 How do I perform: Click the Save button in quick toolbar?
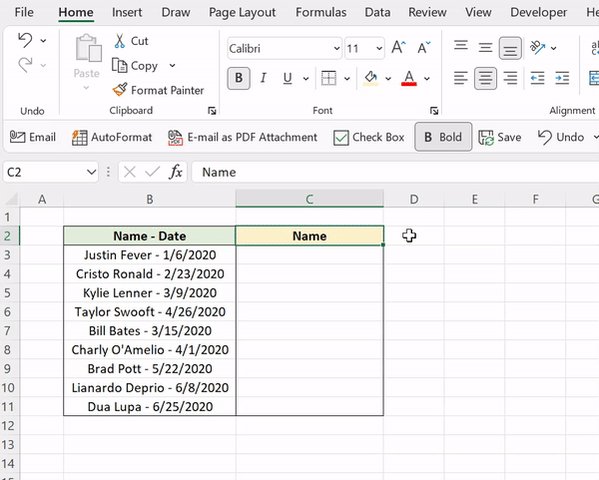(500, 137)
